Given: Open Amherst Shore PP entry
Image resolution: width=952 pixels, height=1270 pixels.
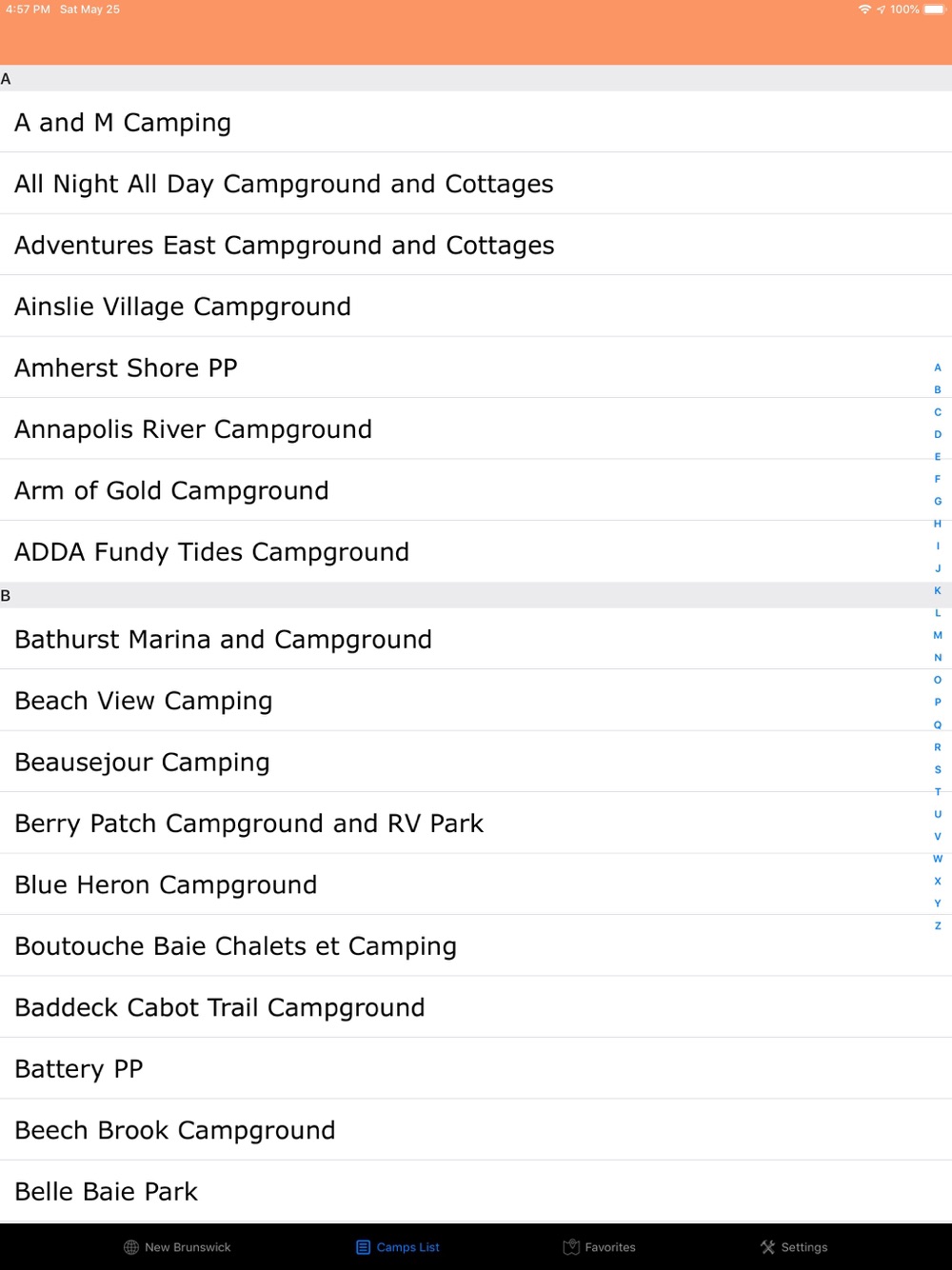Looking at the screenshot, I should point(126,367).
